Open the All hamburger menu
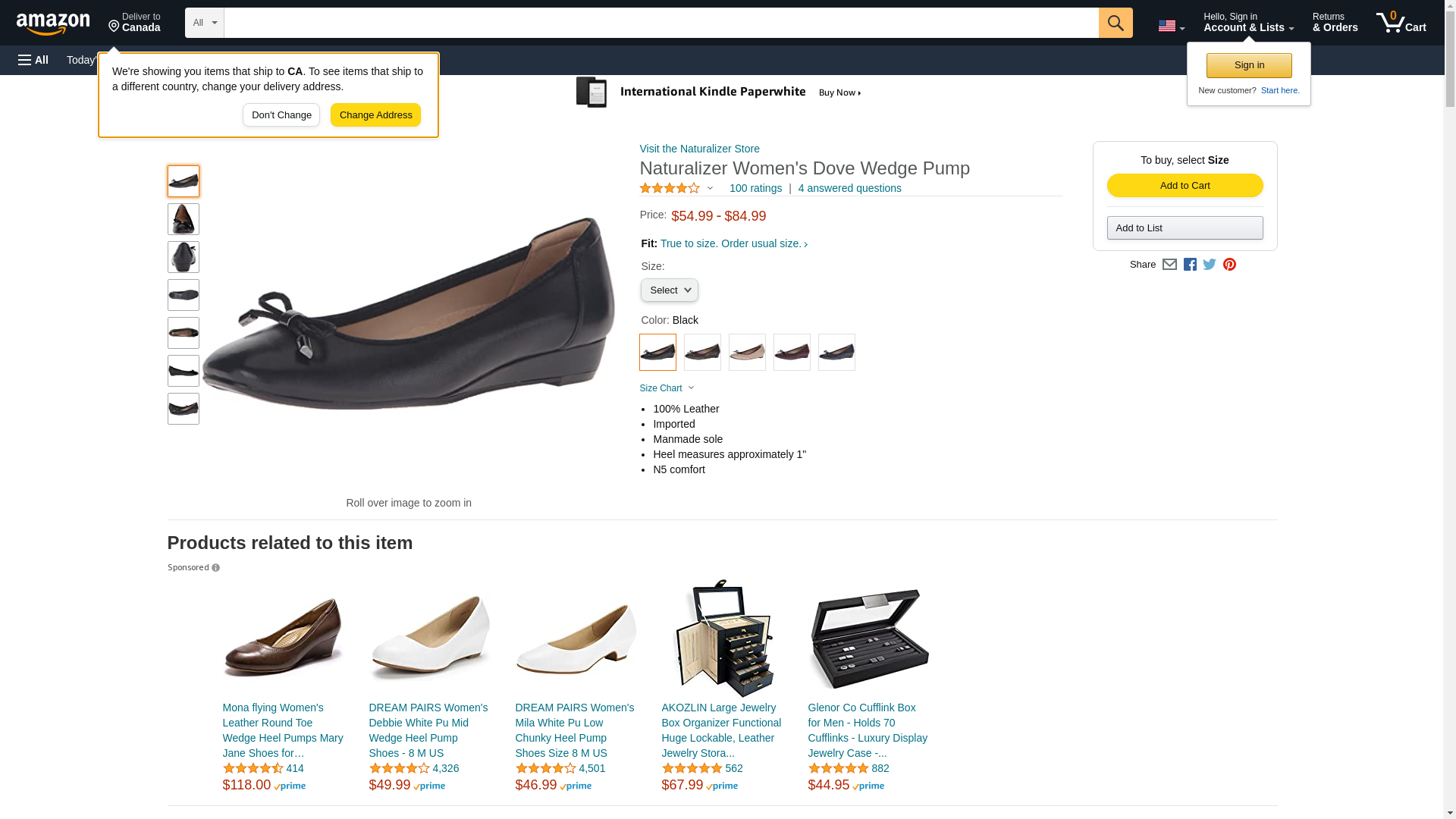1456x819 pixels. tap(33, 60)
